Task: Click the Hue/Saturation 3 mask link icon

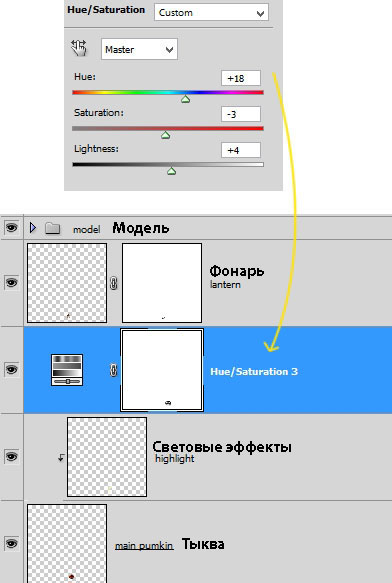Action: point(114,371)
